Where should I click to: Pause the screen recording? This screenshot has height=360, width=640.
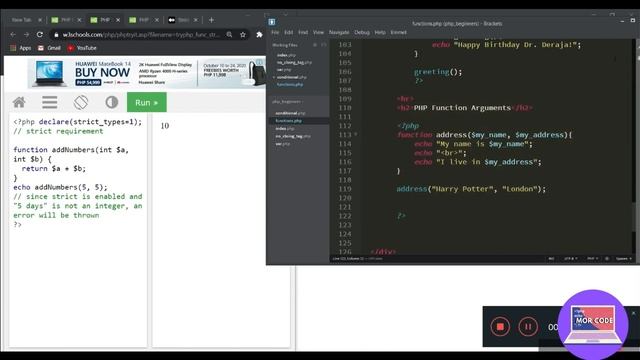click(x=528, y=327)
